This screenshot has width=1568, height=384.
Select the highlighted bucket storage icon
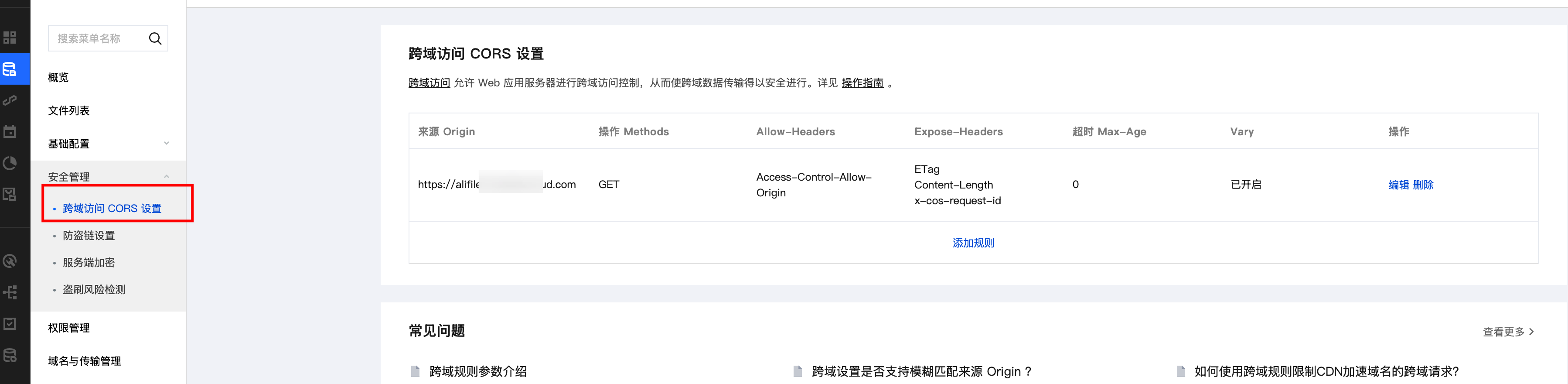point(10,69)
